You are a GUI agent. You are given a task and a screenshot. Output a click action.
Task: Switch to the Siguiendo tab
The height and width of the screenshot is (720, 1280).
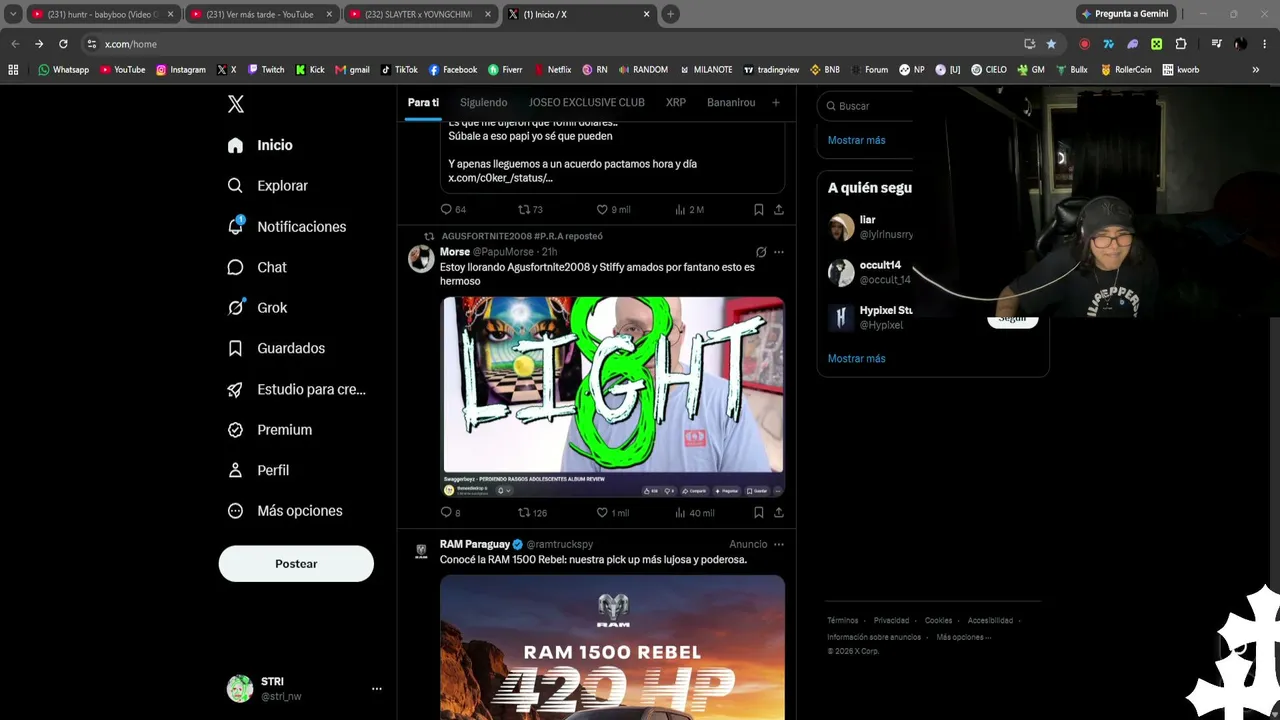484,103
